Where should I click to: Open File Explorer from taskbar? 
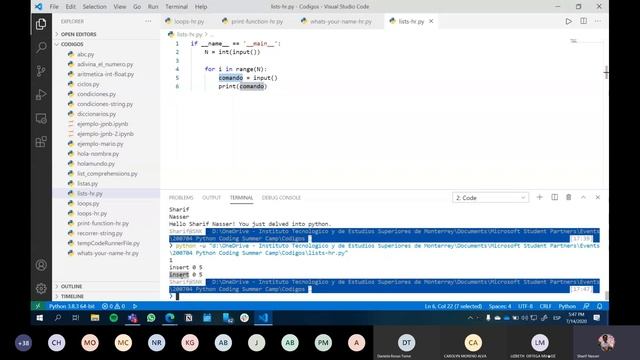(x=95, y=318)
